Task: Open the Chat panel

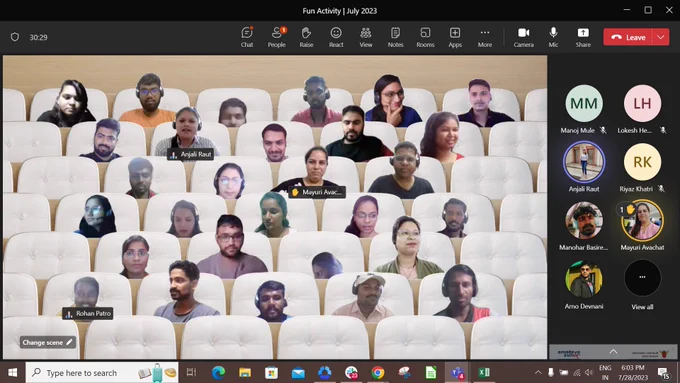Action: pyautogui.click(x=247, y=37)
